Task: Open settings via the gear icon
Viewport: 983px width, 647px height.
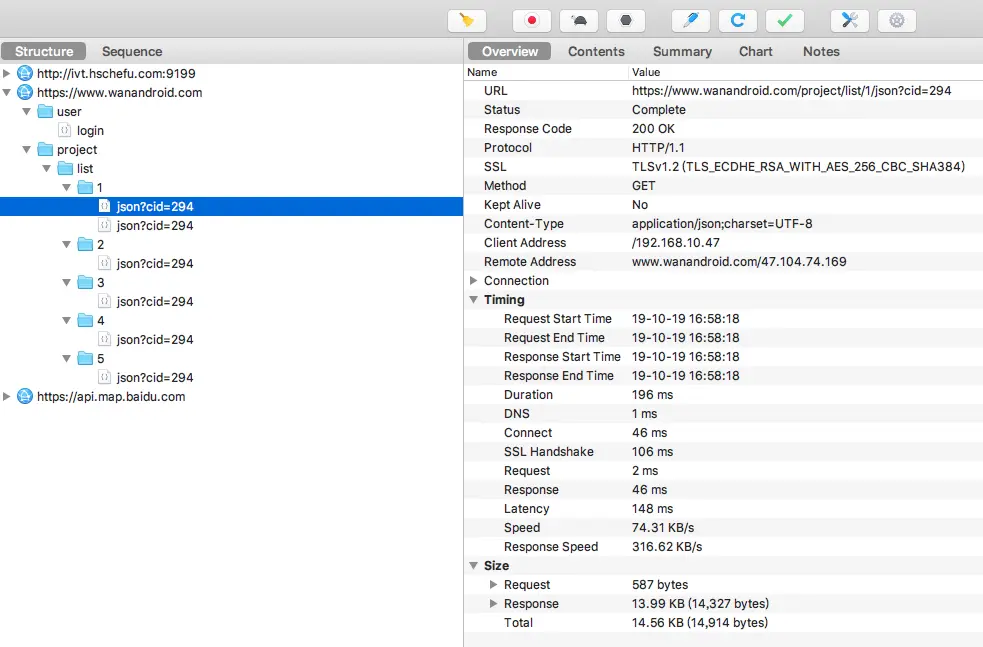Action: [x=897, y=21]
